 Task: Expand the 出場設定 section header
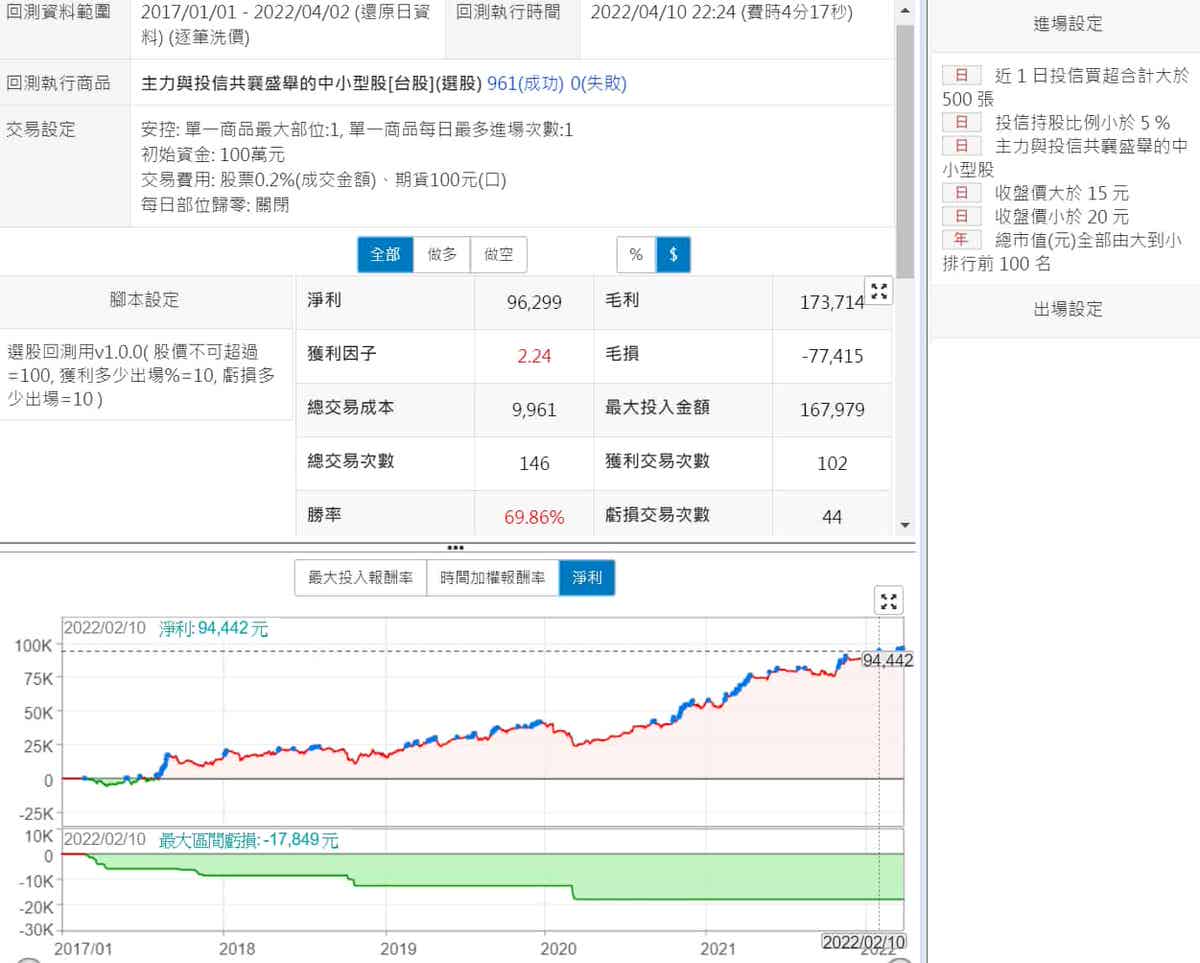click(1067, 310)
